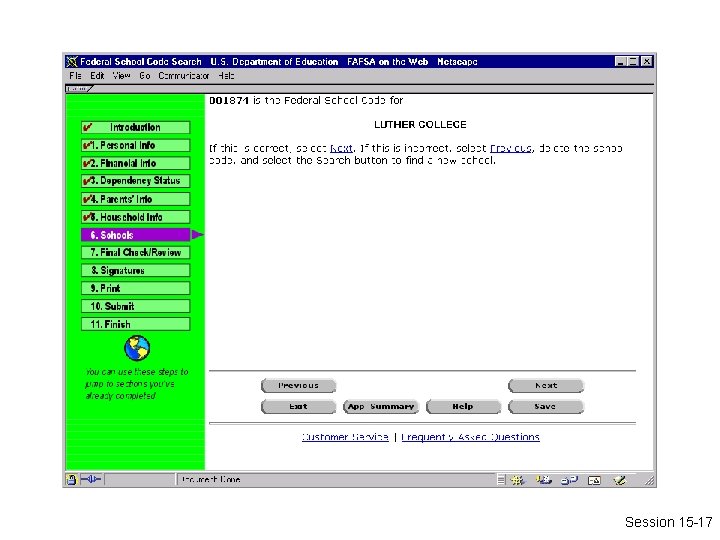
Task: Go to step 9 Print
Action: 135,288
